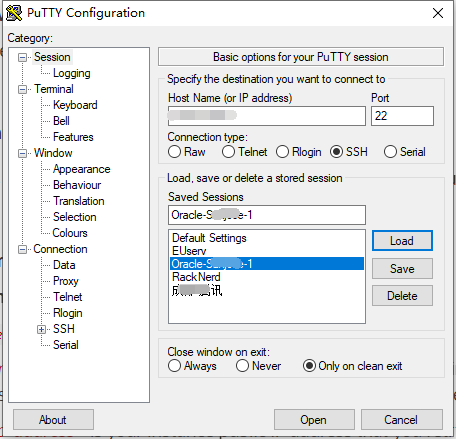Viewport: 456px width, 439px height.
Task: Collapse the Terminal tree node
Action: pyautogui.click(x=22, y=89)
